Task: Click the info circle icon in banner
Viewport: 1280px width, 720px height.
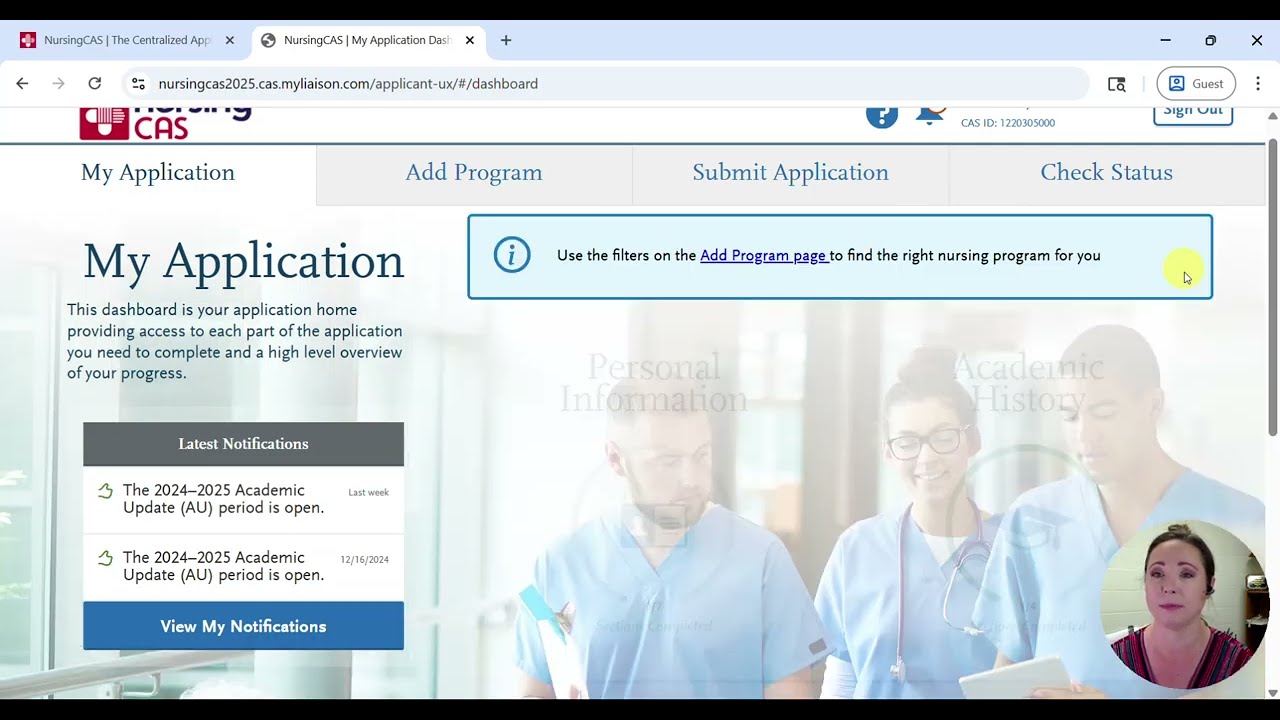Action: 512,255
